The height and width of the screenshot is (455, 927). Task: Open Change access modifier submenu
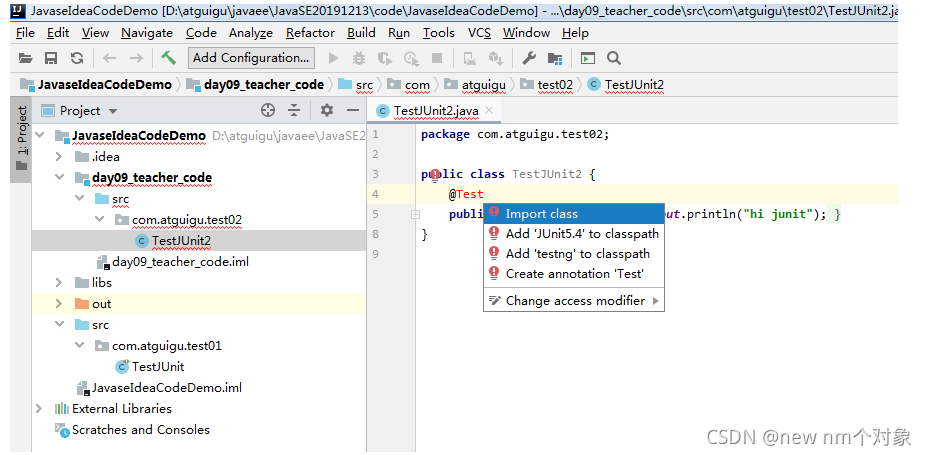573,301
